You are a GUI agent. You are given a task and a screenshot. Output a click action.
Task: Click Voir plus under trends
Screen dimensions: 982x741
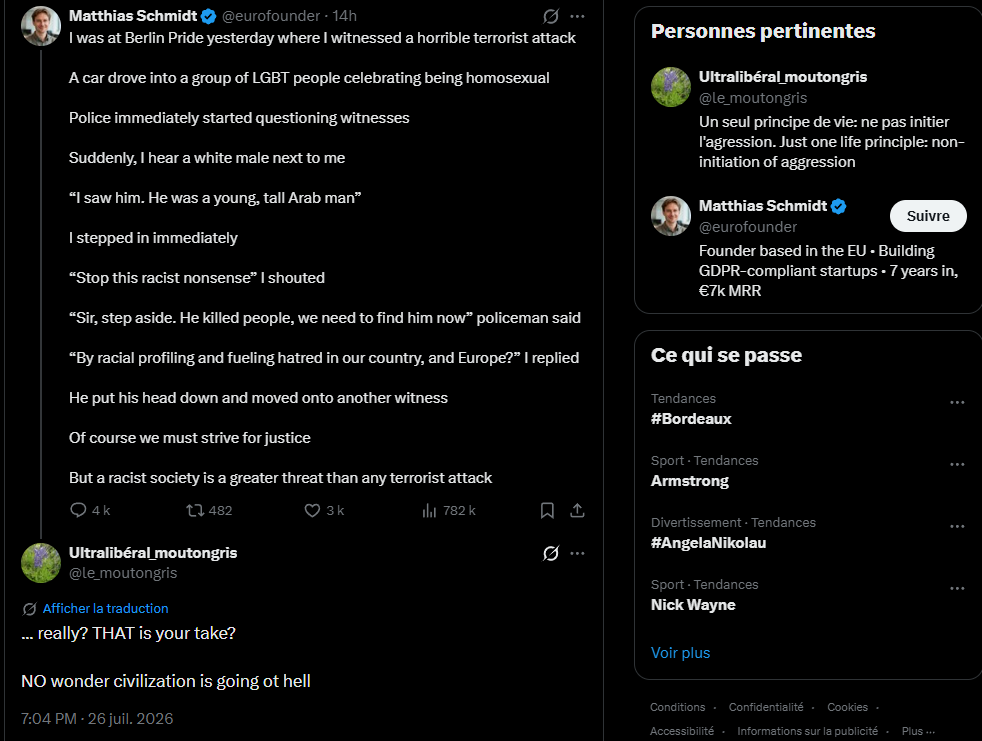pos(680,653)
